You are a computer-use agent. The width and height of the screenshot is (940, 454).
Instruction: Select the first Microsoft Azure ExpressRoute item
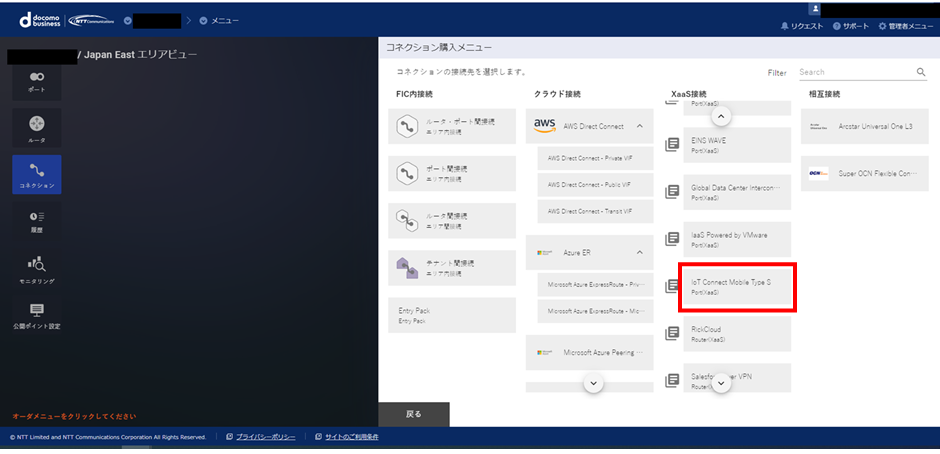tap(595, 285)
